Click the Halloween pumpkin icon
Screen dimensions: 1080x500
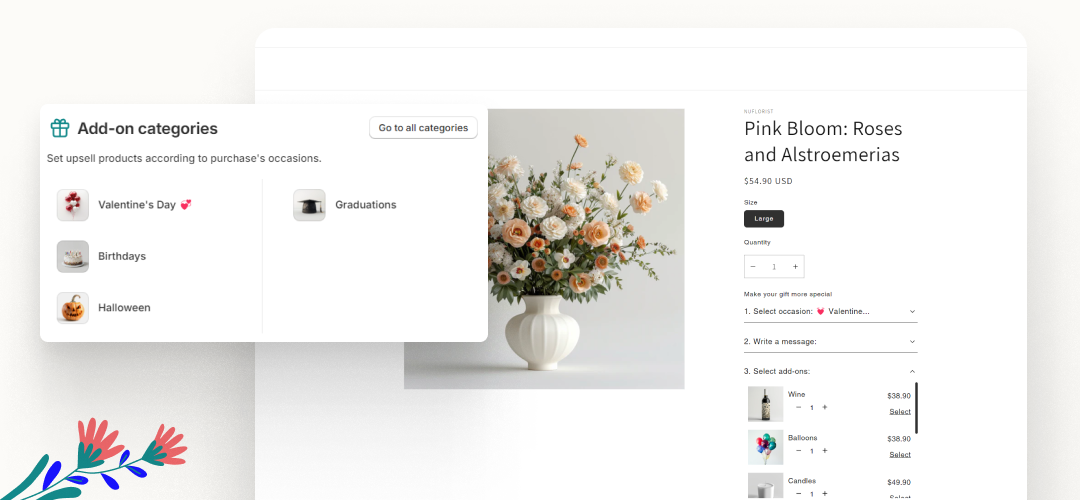(x=73, y=308)
